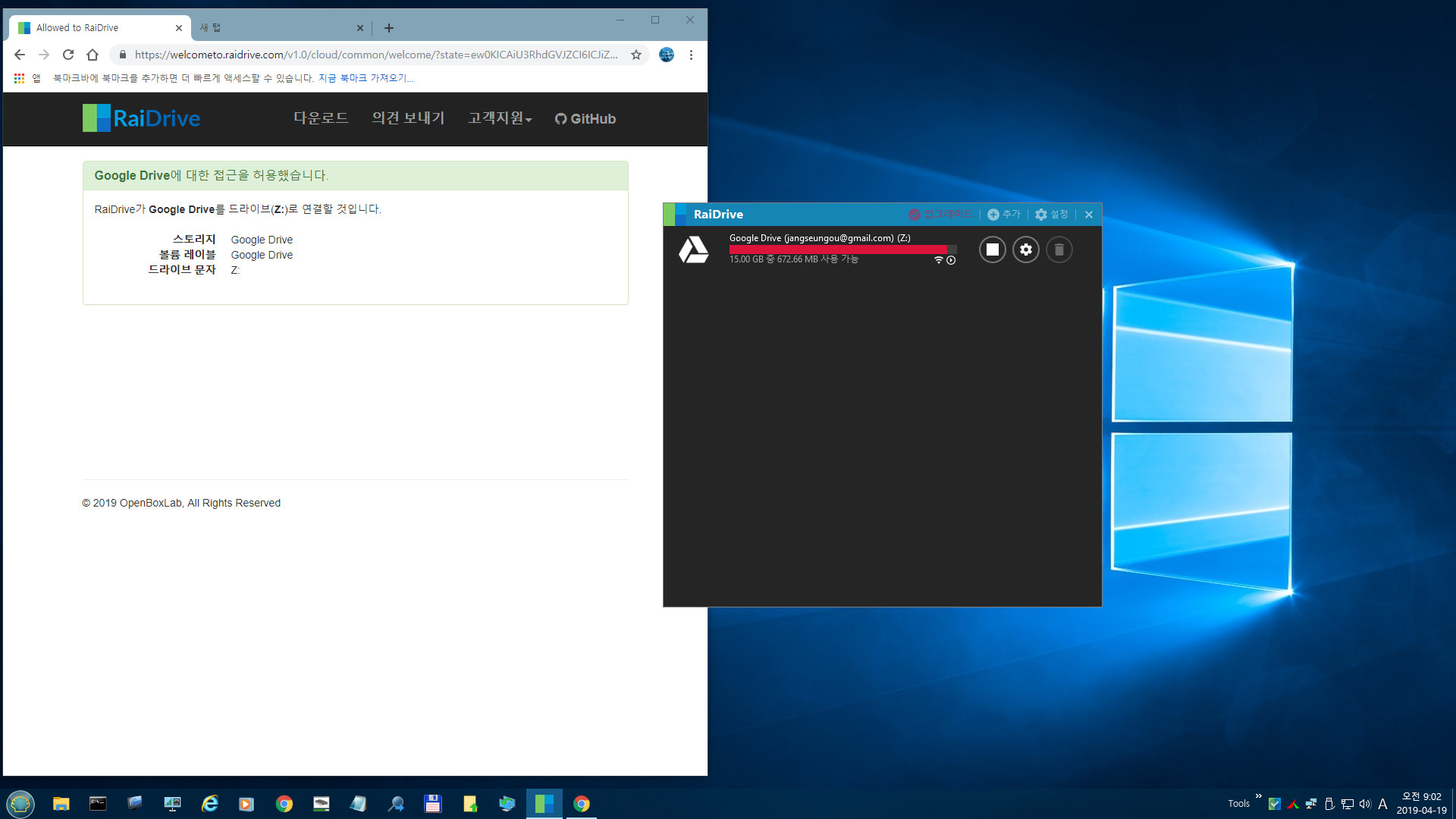Open the 다운로드 menu on RaiDrive page
Screen dimensions: 1456x819
[x=321, y=118]
